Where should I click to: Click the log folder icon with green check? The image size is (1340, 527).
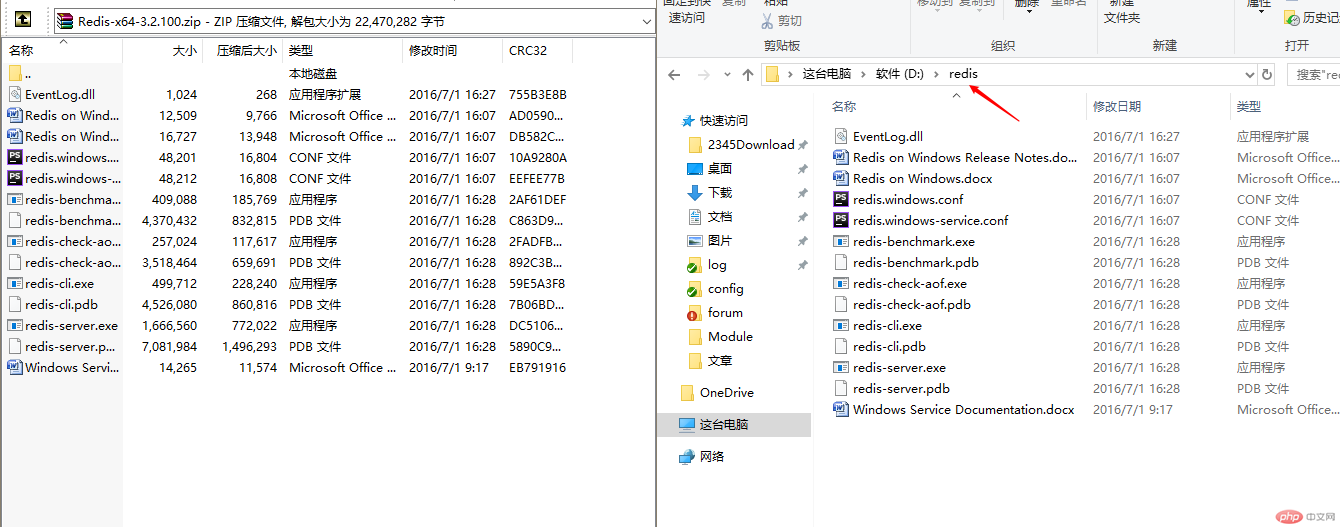pyautogui.click(x=695, y=265)
